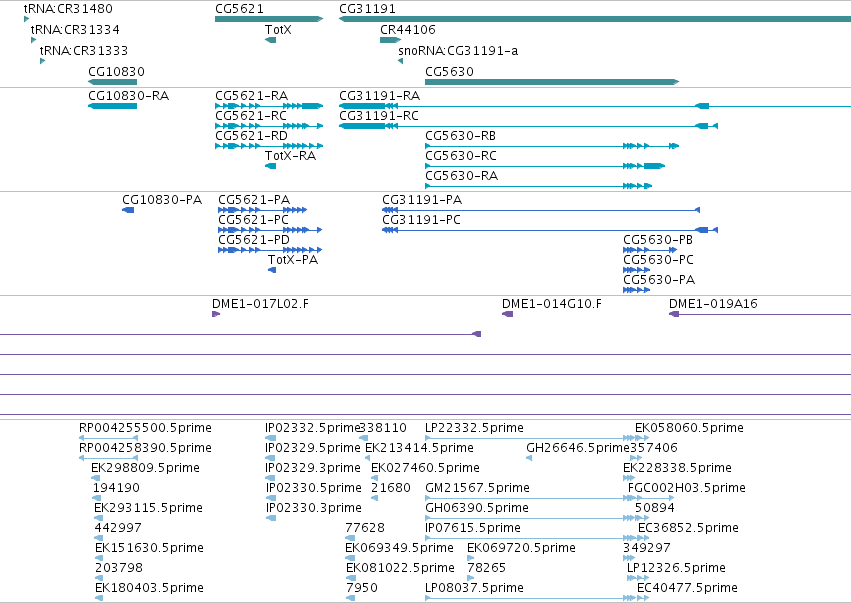Screen dimensions: 851x603
Task: Select EST IP07615.5prime
Action: click(x=537, y=539)
